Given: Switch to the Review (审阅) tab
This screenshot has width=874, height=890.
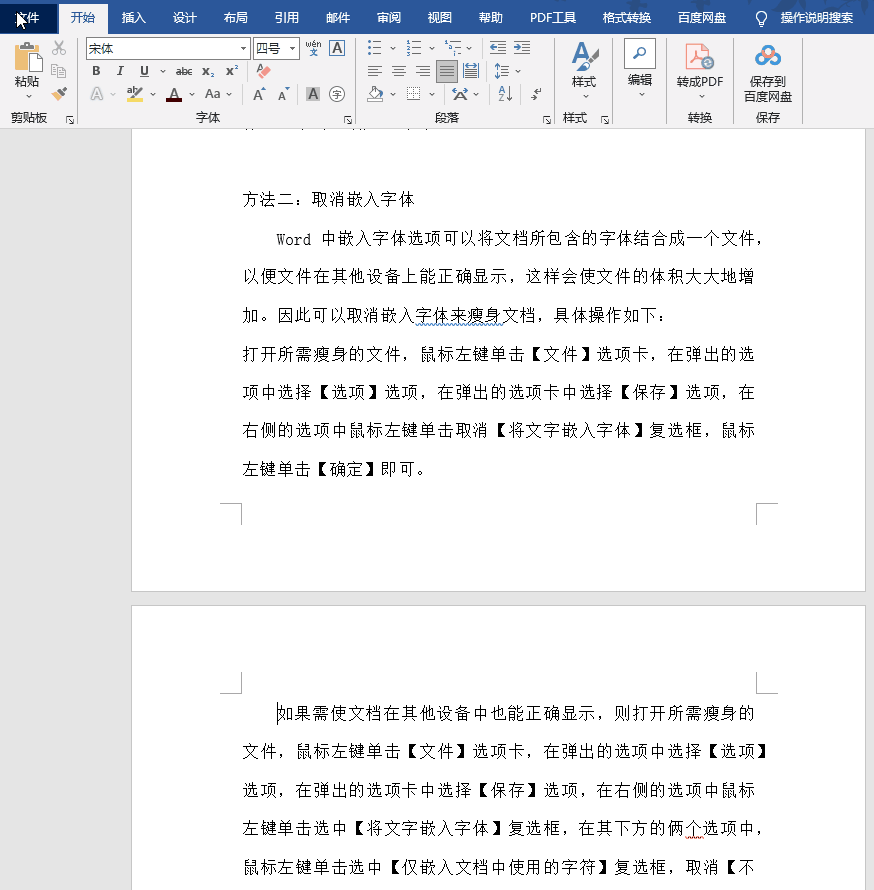Looking at the screenshot, I should (x=389, y=18).
